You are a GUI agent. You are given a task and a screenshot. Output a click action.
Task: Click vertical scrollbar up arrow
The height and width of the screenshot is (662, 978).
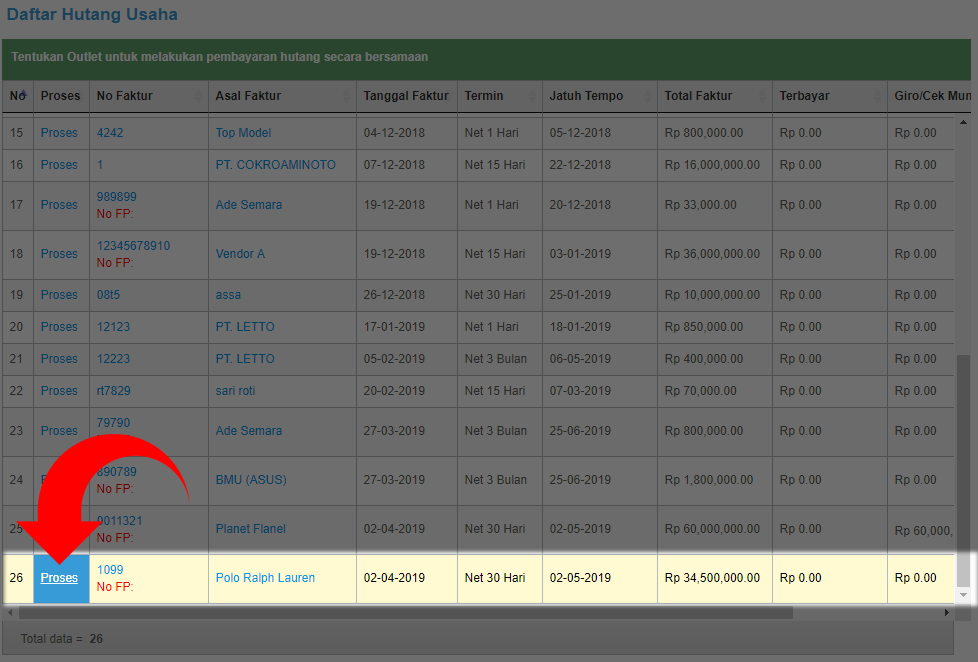click(x=964, y=122)
